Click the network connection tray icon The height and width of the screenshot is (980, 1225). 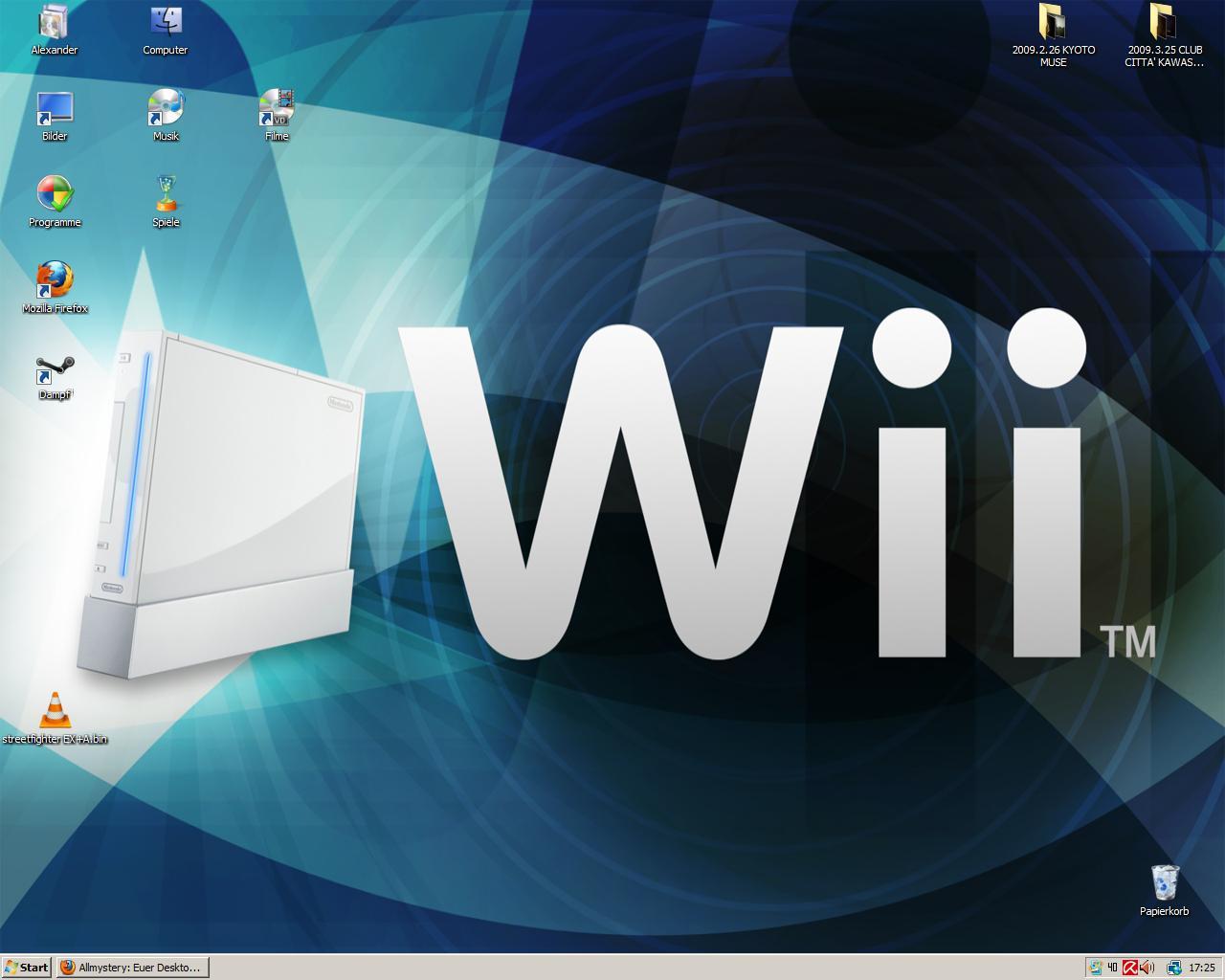coord(1173,968)
